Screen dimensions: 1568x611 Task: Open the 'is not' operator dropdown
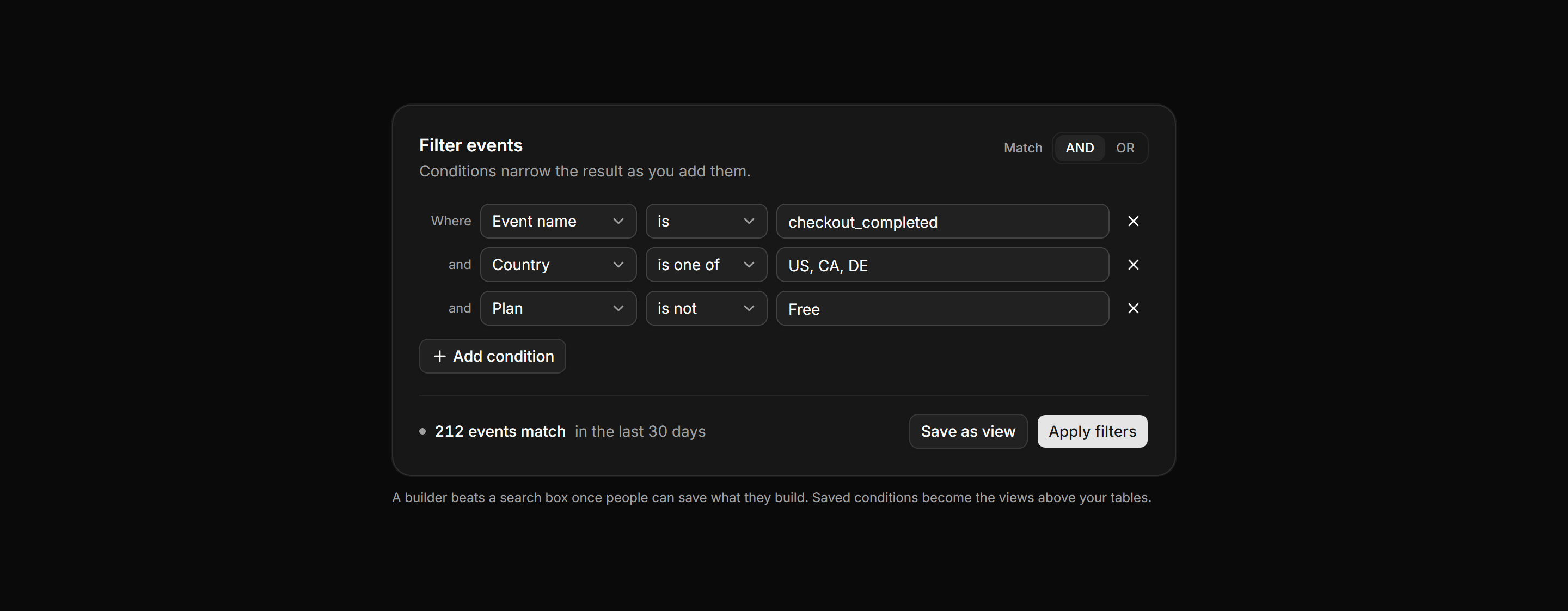click(x=706, y=309)
